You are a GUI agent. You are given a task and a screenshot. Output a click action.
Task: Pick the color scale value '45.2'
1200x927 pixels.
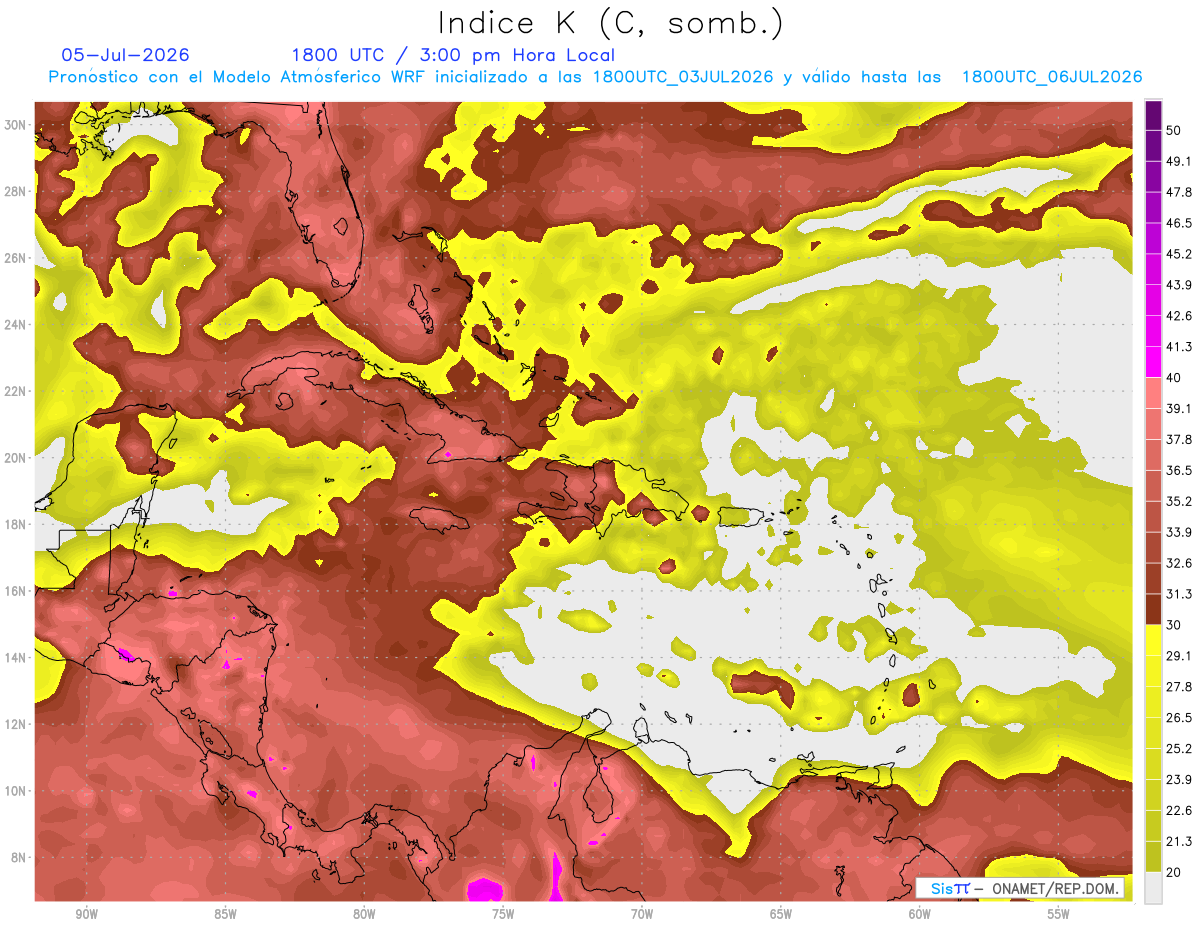coord(1179,254)
